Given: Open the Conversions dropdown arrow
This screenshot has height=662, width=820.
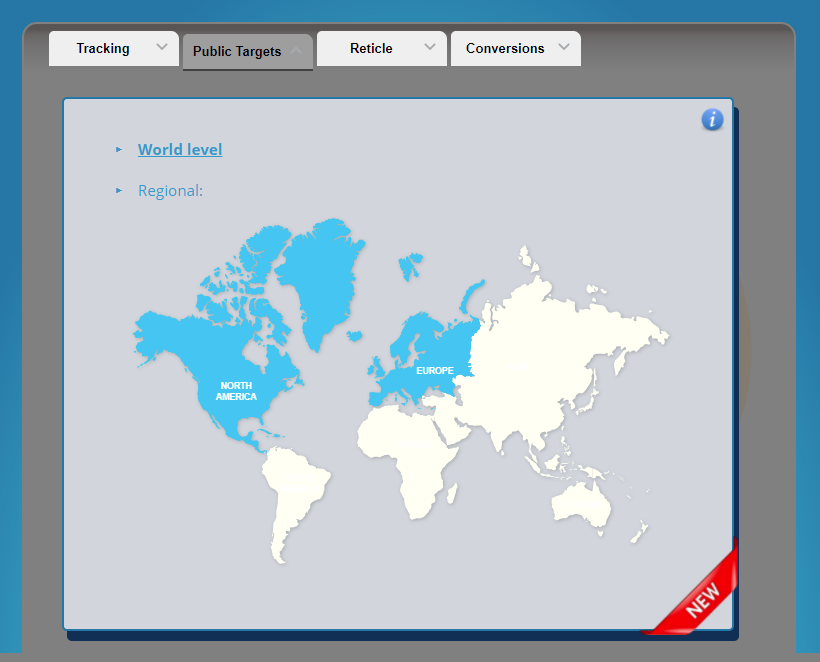Looking at the screenshot, I should click(564, 47).
